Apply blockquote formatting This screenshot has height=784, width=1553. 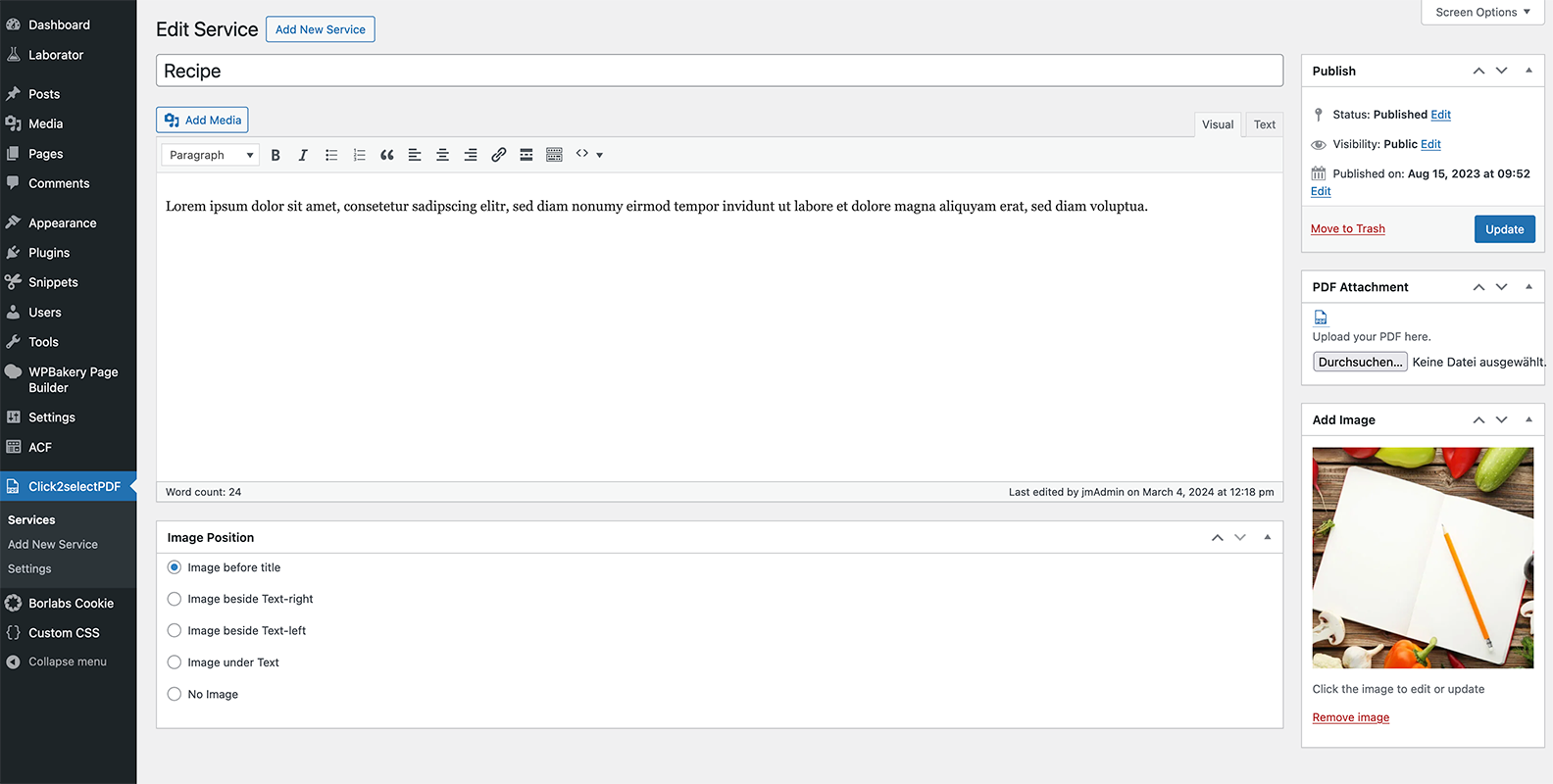387,155
